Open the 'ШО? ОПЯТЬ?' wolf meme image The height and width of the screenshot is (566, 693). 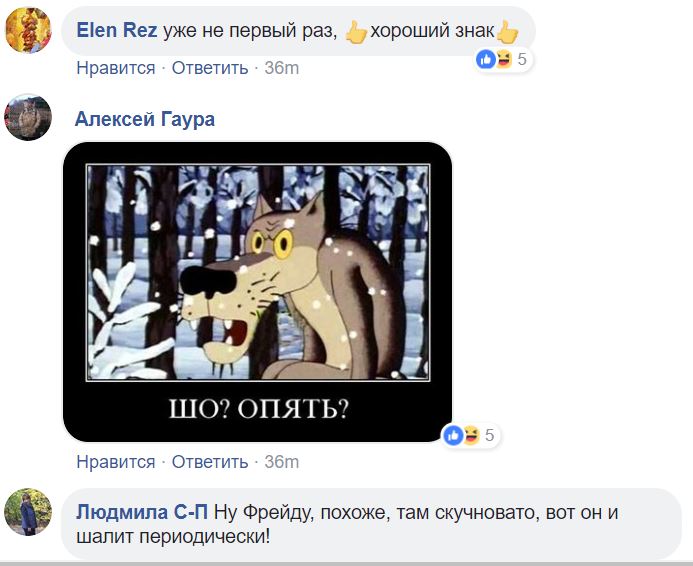tap(257, 292)
